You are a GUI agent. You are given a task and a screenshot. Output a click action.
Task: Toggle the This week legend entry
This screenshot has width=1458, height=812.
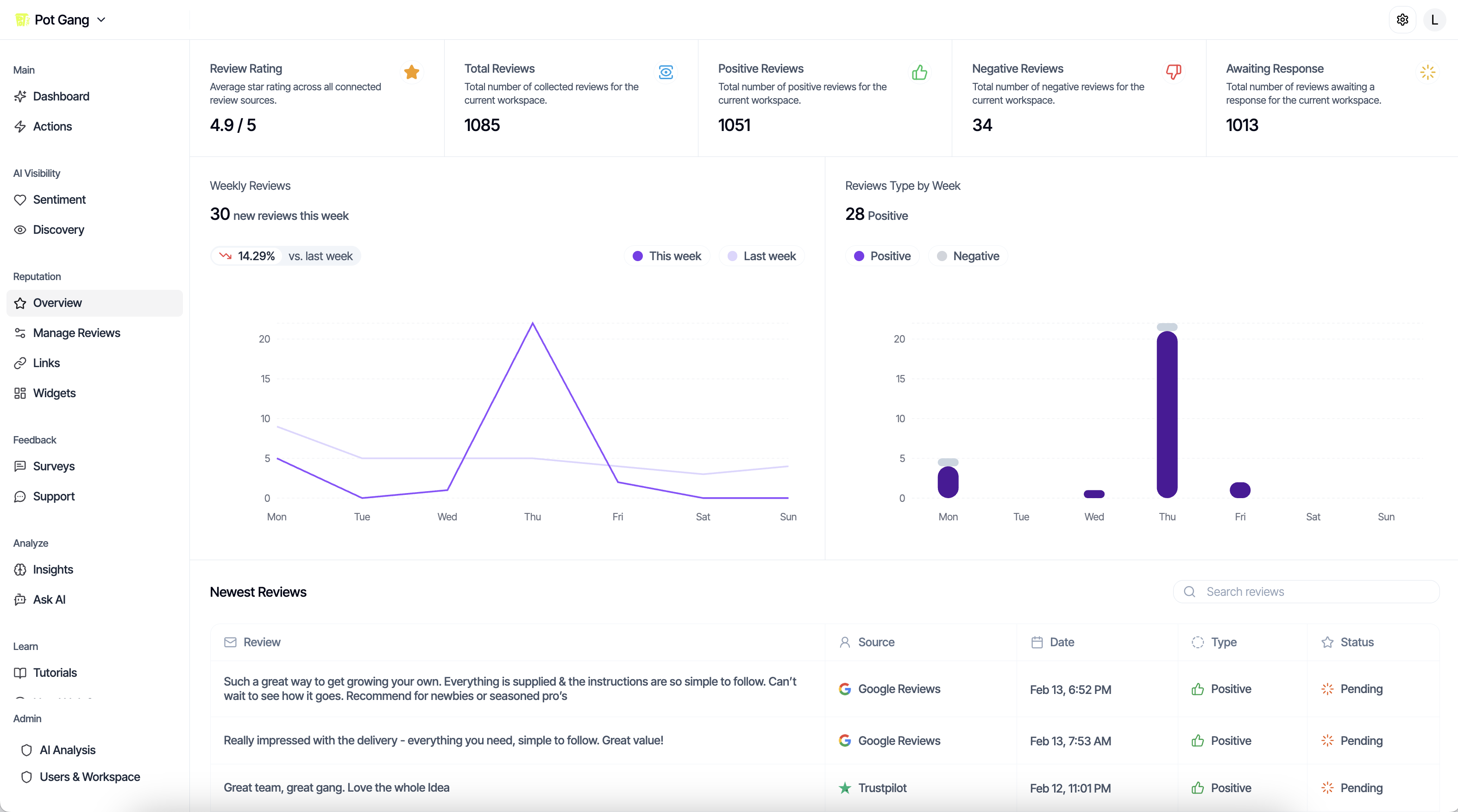[x=667, y=256]
